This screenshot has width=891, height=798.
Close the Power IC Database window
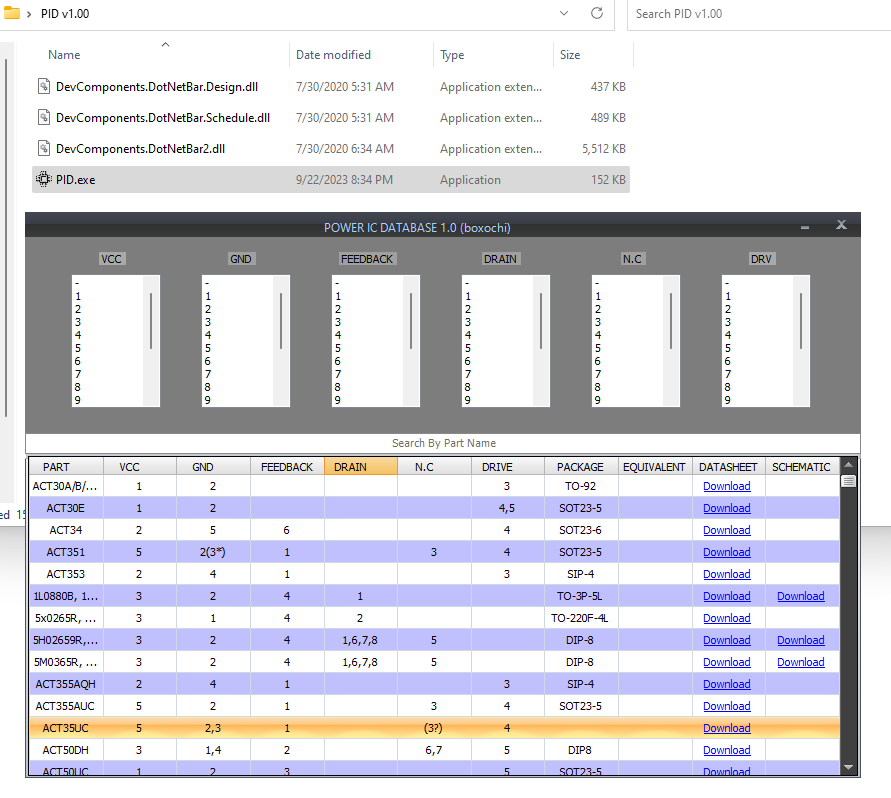(x=841, y=225)
